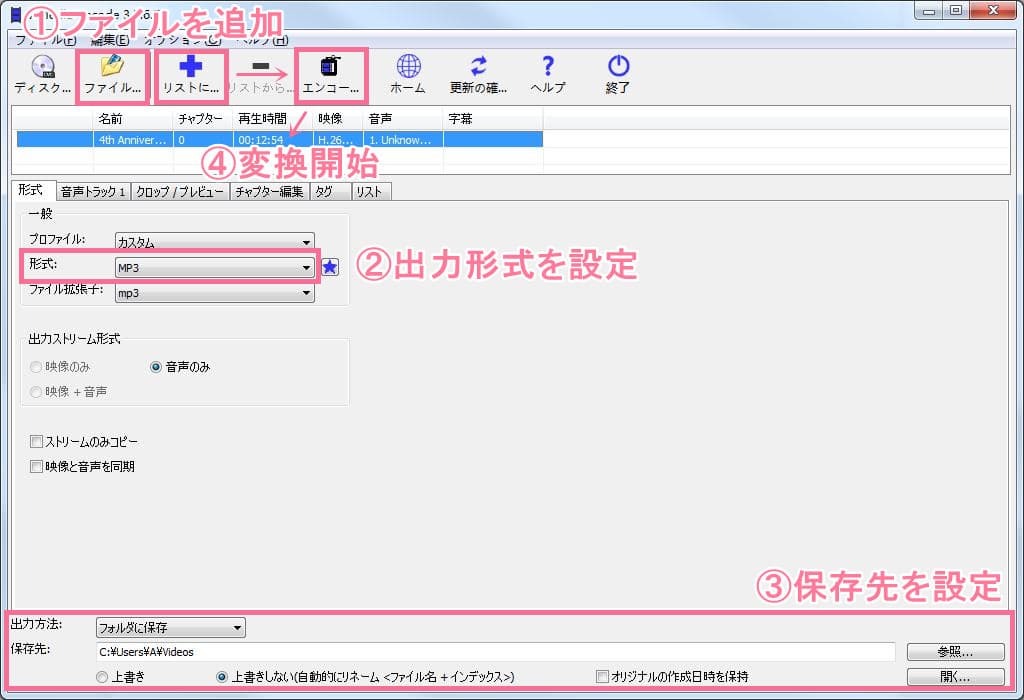Viewport: 1024px width, 700px height.
Task: Switch to 音声トラック 1 tab
Action: coord(93,191)
